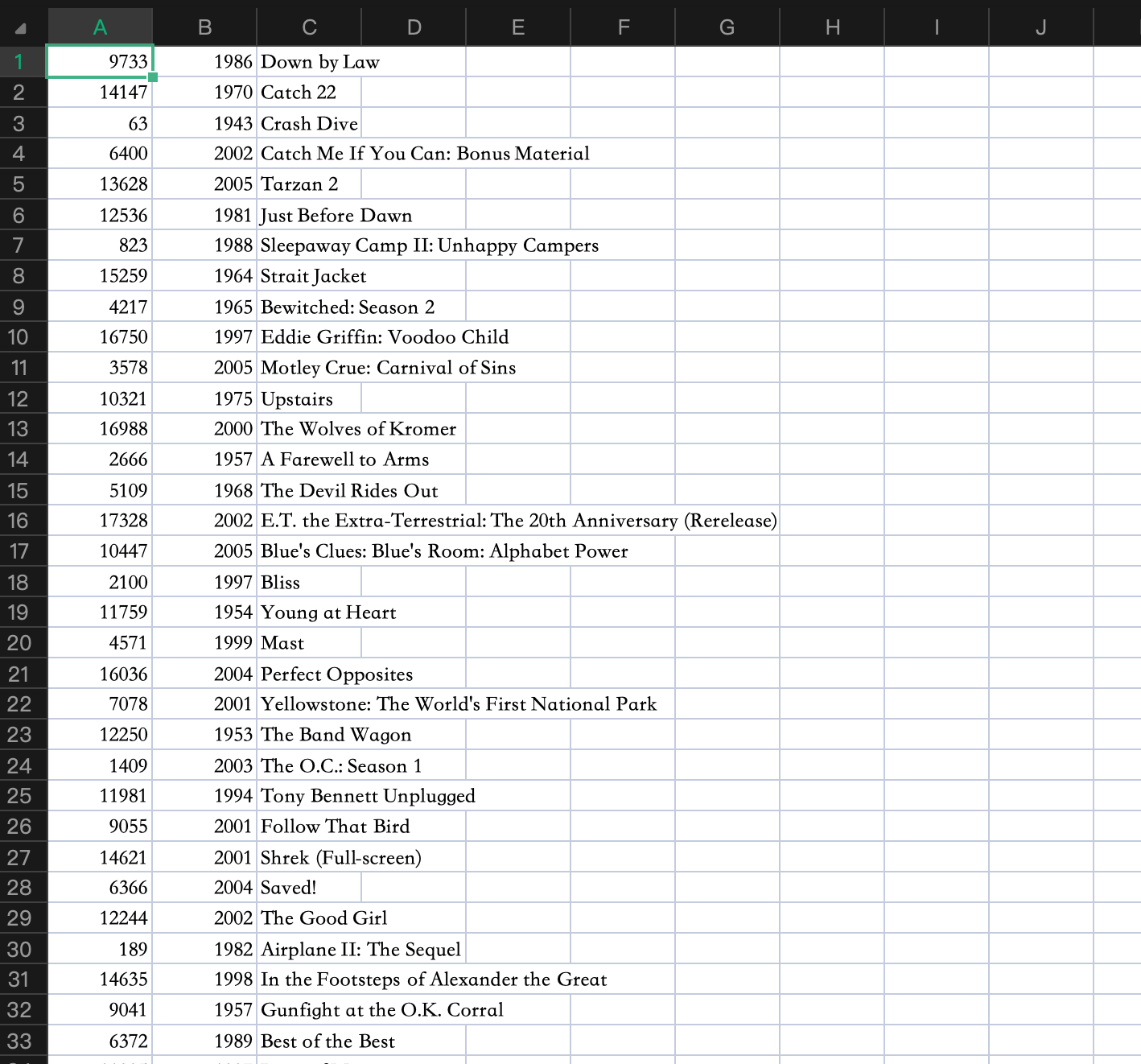
Task: Select the cell with ID 17328
Action: click(101, 521)
